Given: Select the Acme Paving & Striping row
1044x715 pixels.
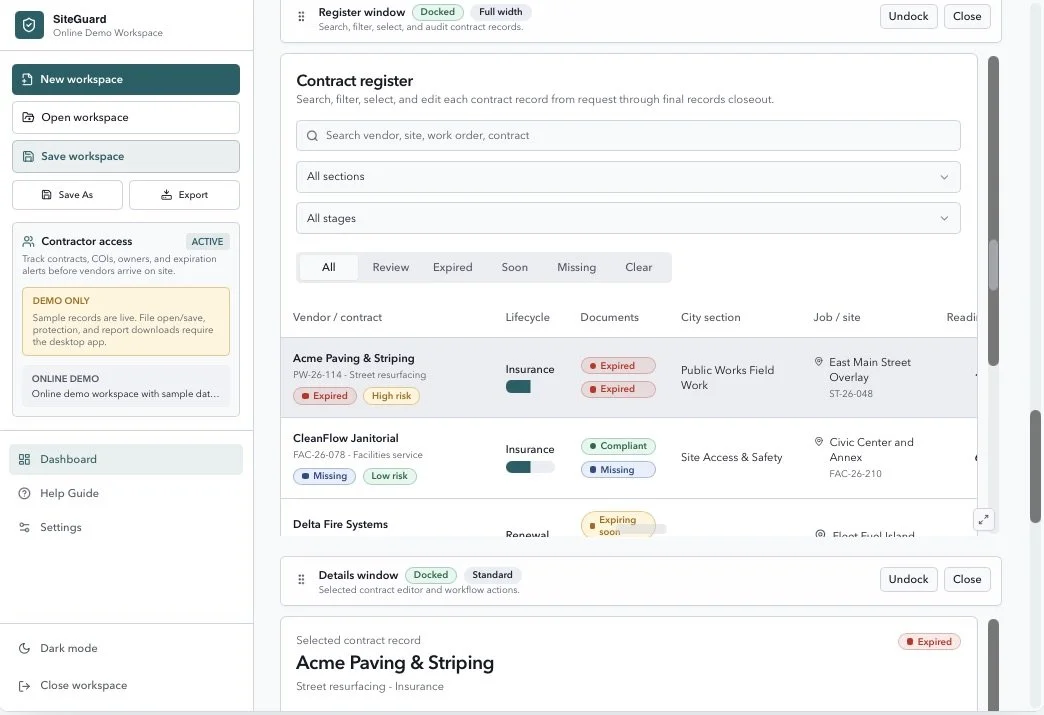Looking at the screenshot, I should click(629, 377).
